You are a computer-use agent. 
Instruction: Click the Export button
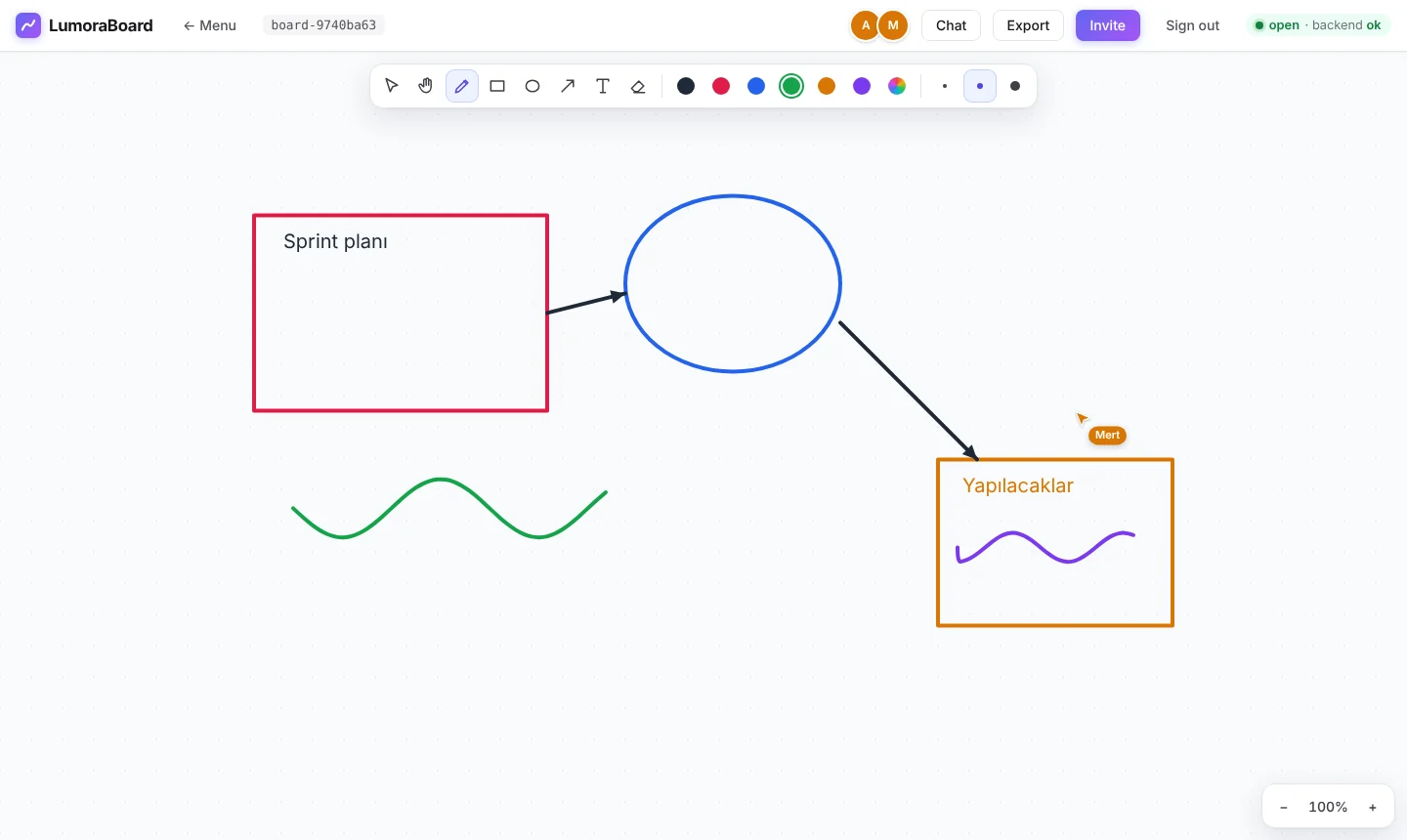pos(1028,25)
